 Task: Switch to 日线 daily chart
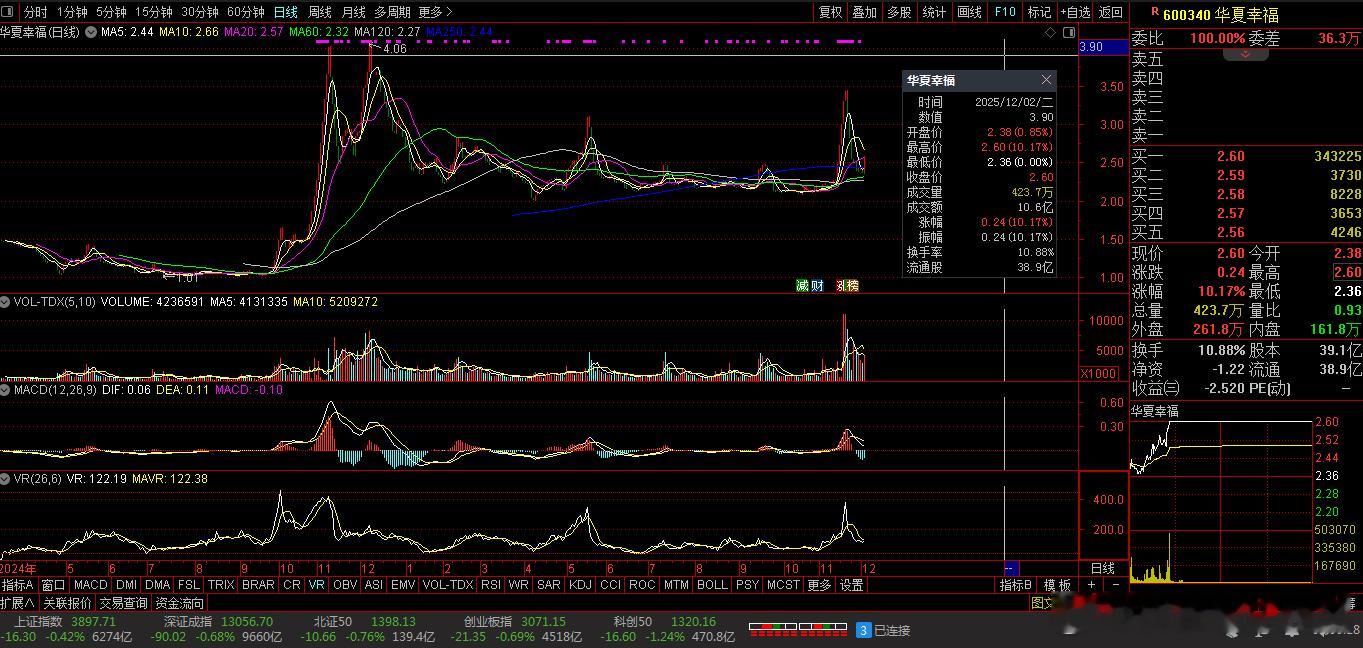(286, 12)
